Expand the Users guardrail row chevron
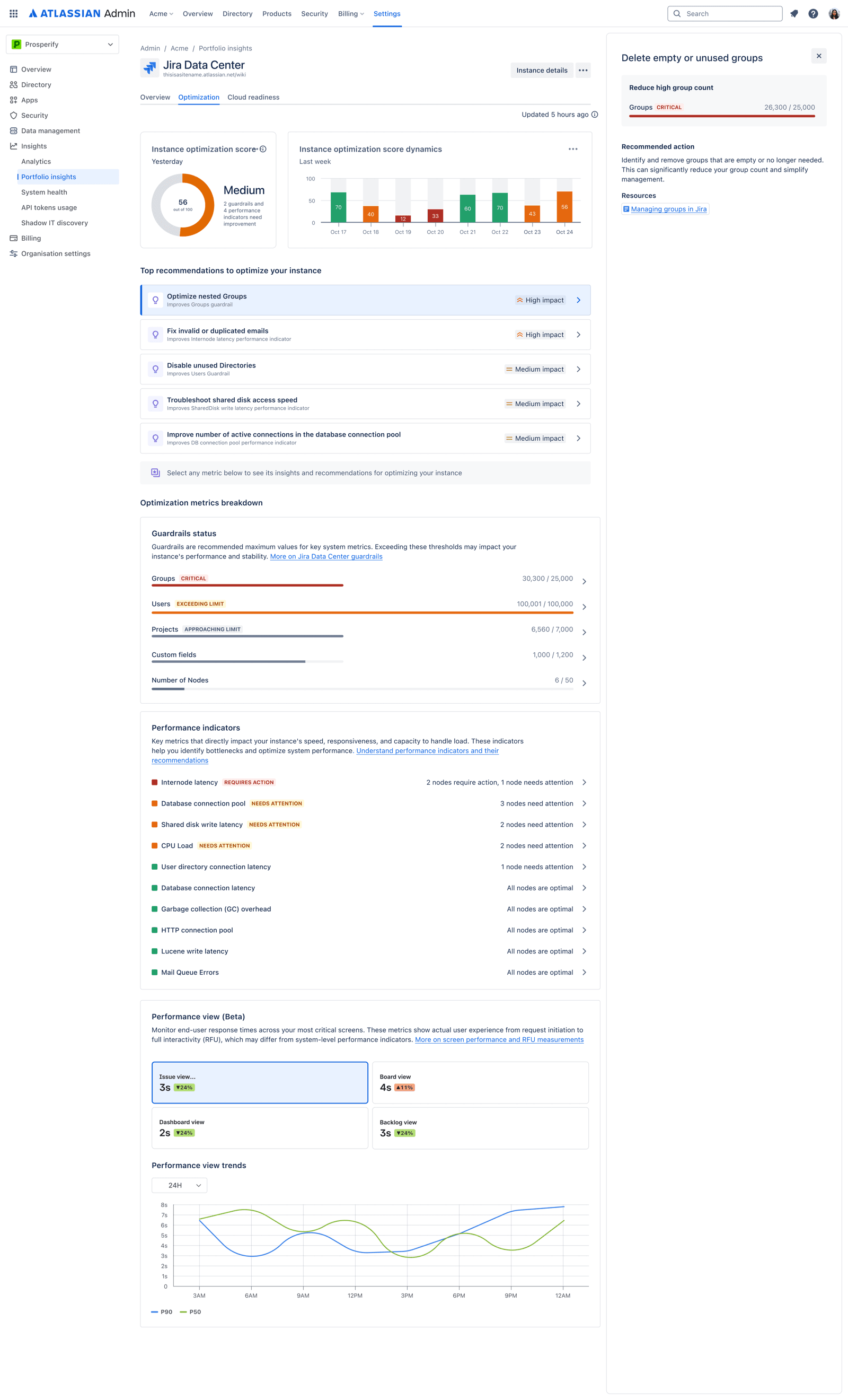848x1400 pixels. [x=584, y=607]
